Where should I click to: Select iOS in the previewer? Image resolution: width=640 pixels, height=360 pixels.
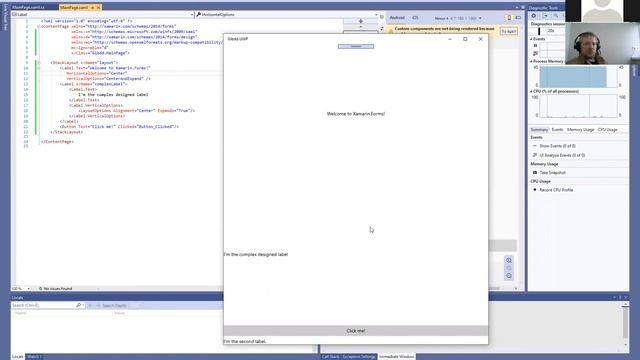pyautogui.click(x=415, y=18)
